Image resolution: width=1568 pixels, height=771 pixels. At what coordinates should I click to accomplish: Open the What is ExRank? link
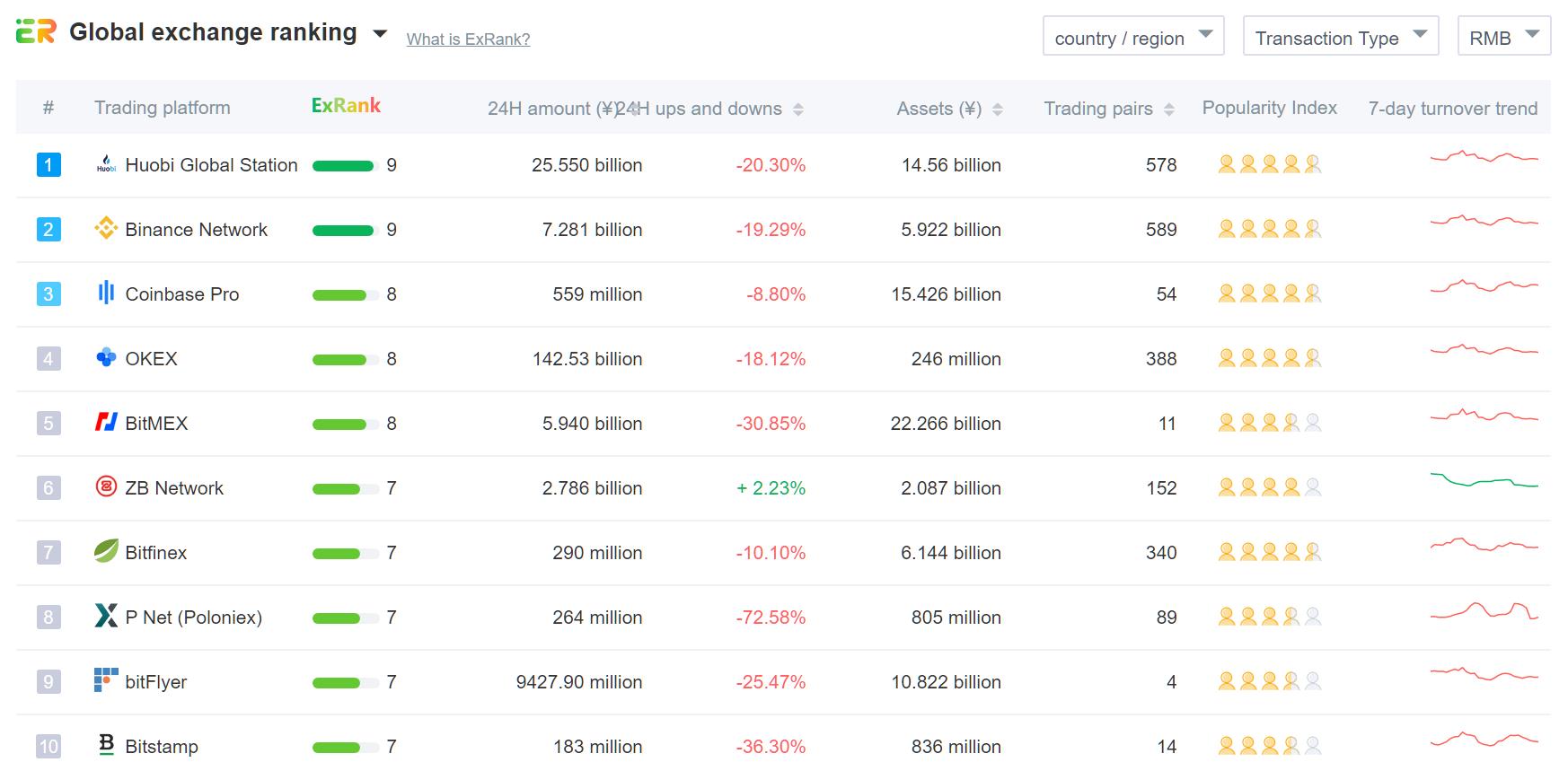[x=468, y=39]
